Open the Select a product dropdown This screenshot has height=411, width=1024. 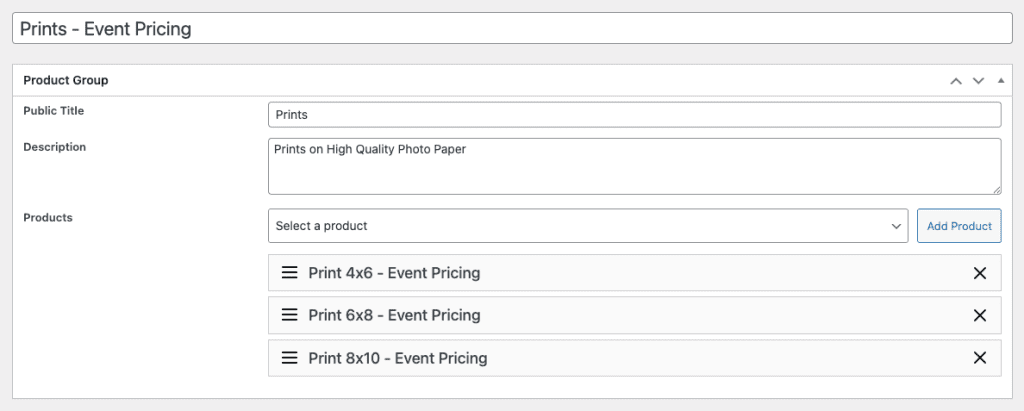(587, 226)
